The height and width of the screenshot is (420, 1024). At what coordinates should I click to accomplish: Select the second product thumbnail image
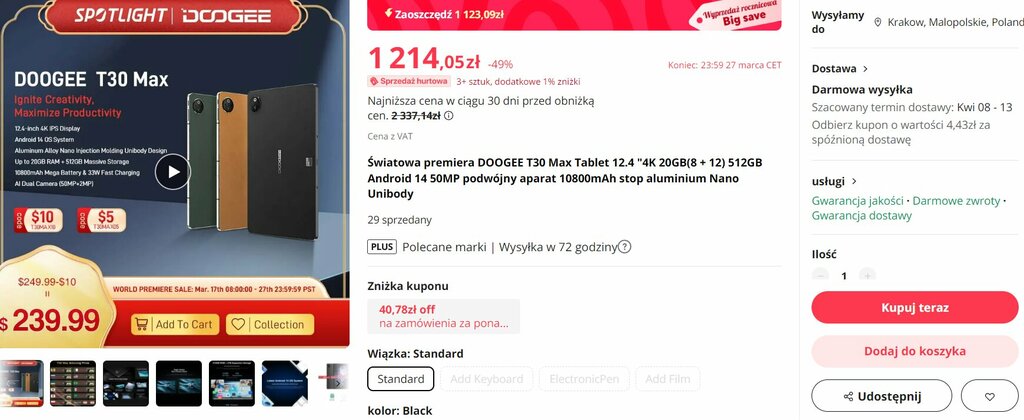click(73, 383)
